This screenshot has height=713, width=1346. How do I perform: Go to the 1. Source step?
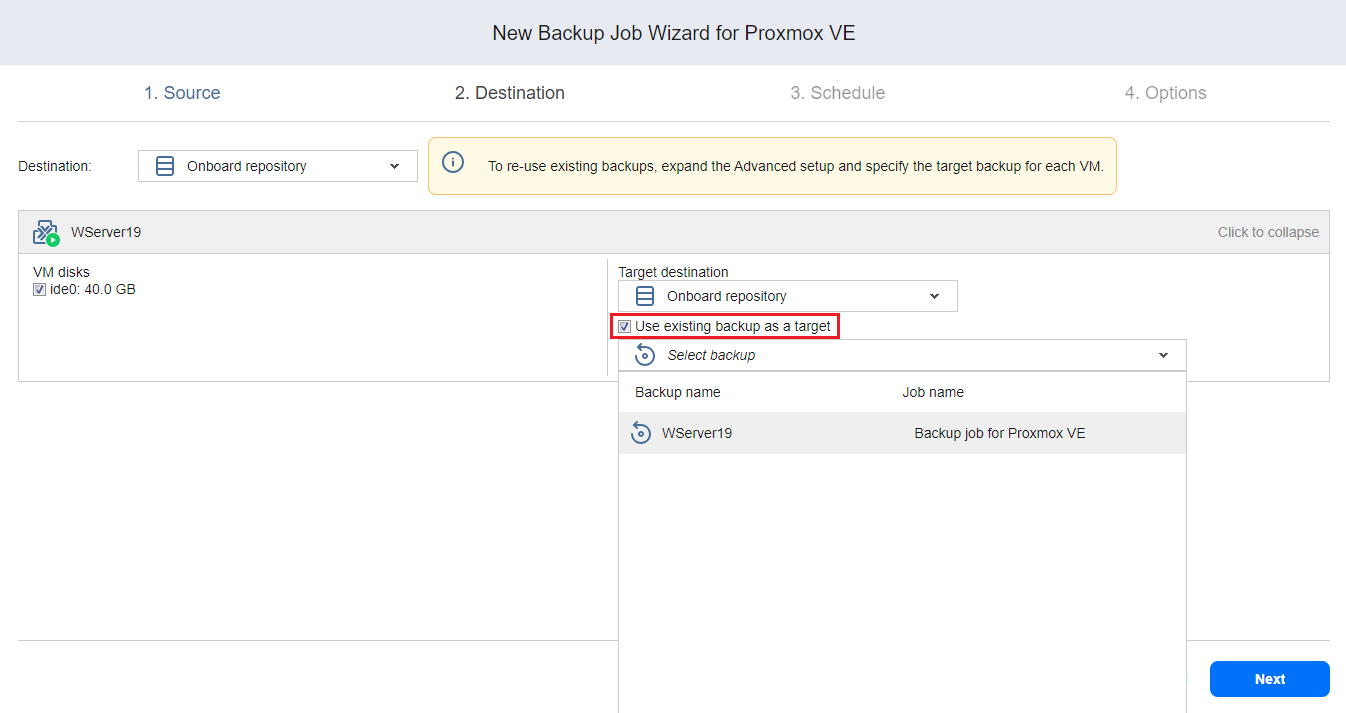tap(182, 93)
